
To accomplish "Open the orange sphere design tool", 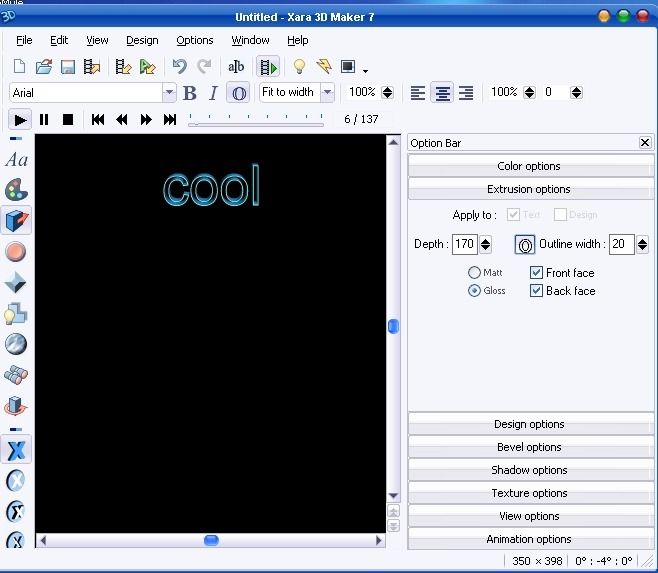I will (16, 252).
